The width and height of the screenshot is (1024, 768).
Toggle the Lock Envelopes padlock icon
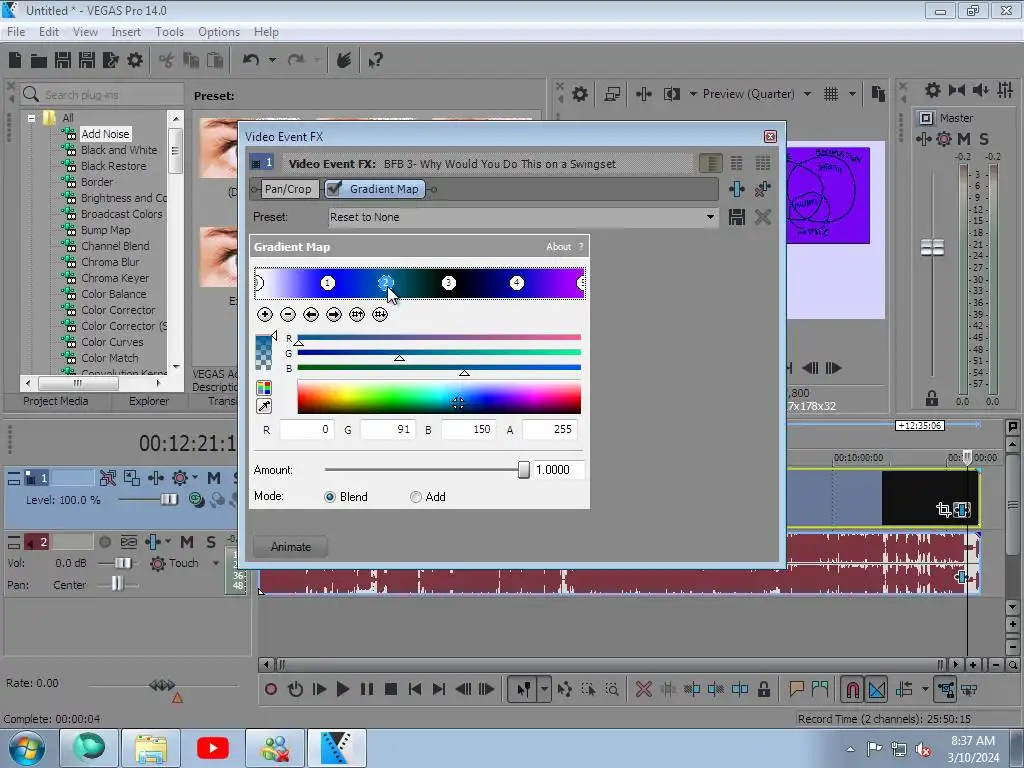tap(763, 689)
